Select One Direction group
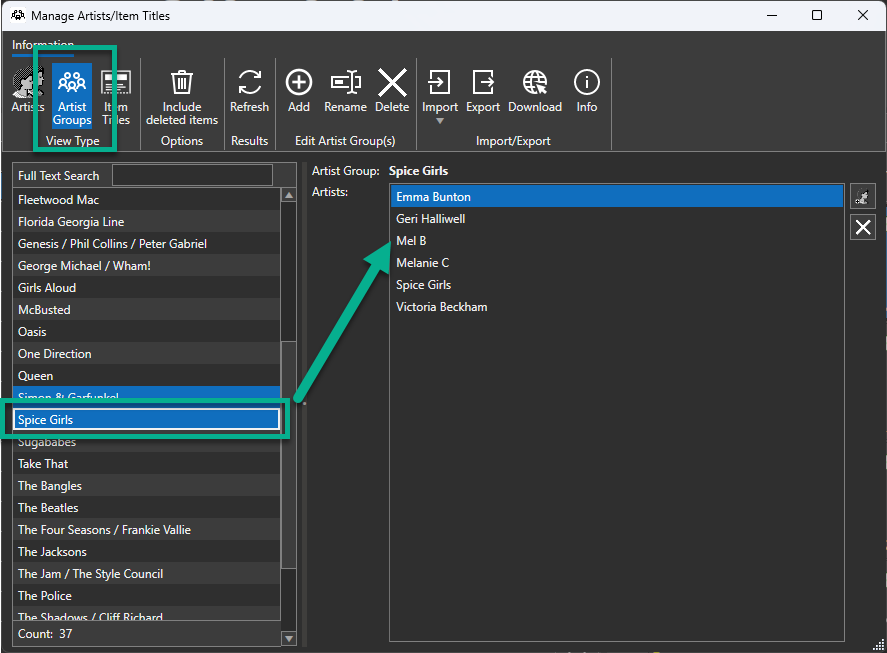 click(147, 354)
